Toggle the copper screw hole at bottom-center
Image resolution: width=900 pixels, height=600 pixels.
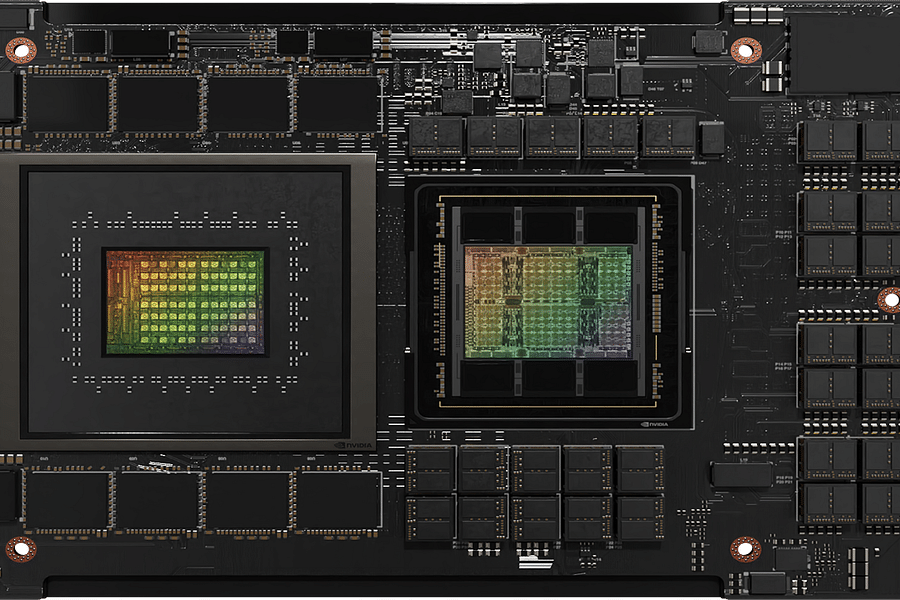tap(748, 549)
